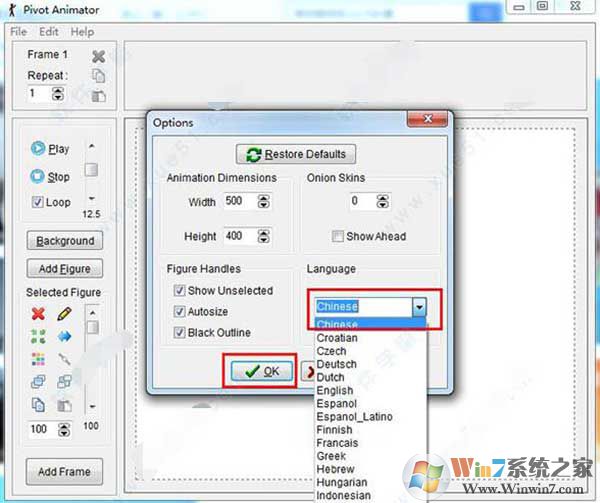The width and height of the screenshot is (600, 503).
Task: Bring figure to front icon
Action: 38,381
